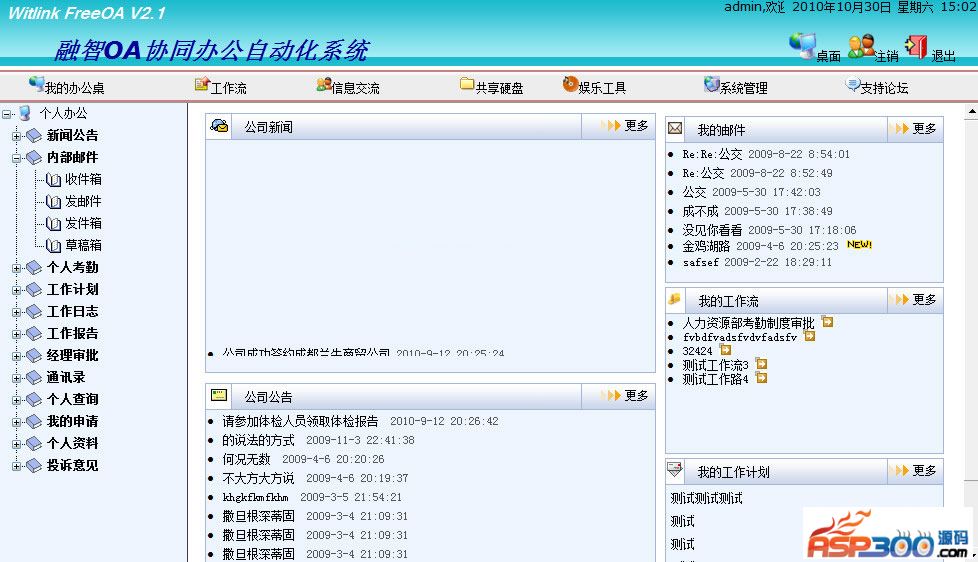Expand the 个人考勤 tree node

[x=17, y=267]
